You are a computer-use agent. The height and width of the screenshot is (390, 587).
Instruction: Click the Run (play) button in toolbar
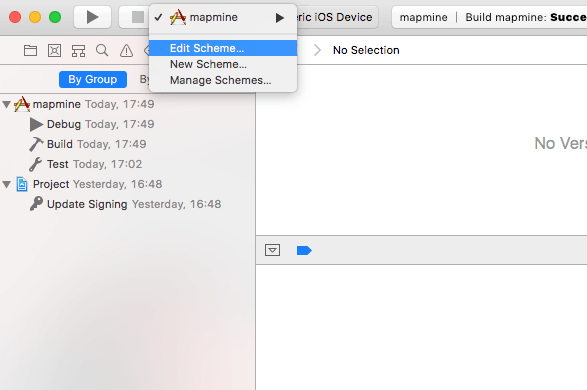pos(92,17)
